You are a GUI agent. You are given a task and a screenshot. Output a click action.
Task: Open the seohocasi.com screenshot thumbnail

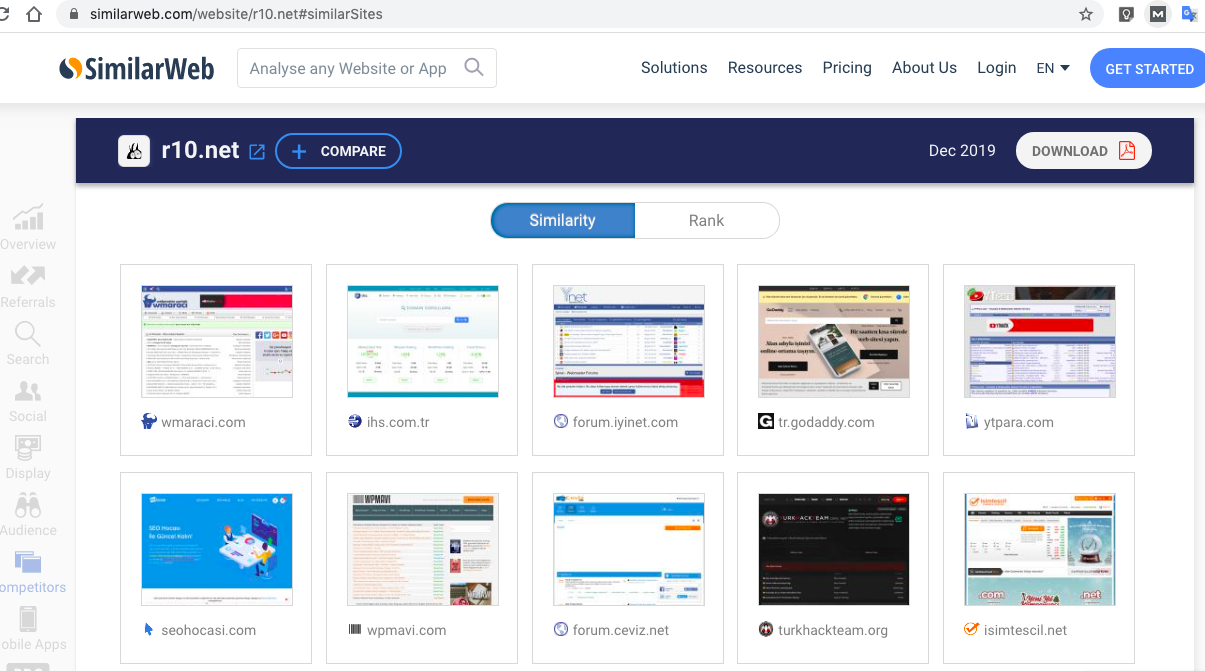(x=217, y=549)
